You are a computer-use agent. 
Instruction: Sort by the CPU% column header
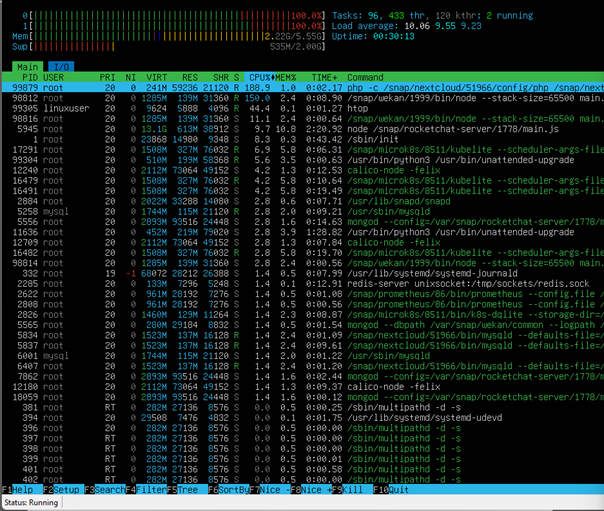tap(262, 77)
